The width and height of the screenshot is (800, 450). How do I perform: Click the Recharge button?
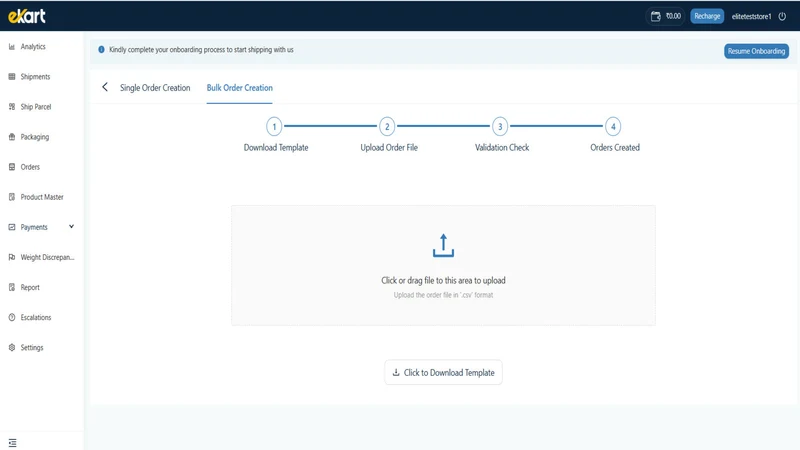point(707,16)
